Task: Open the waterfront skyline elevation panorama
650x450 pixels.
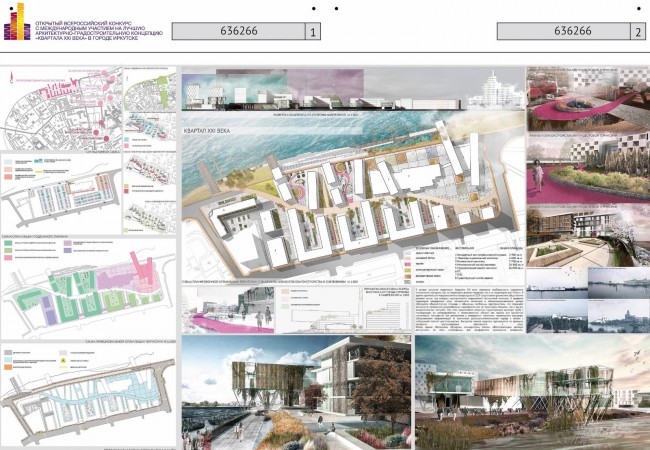Action: pos(353,89)
